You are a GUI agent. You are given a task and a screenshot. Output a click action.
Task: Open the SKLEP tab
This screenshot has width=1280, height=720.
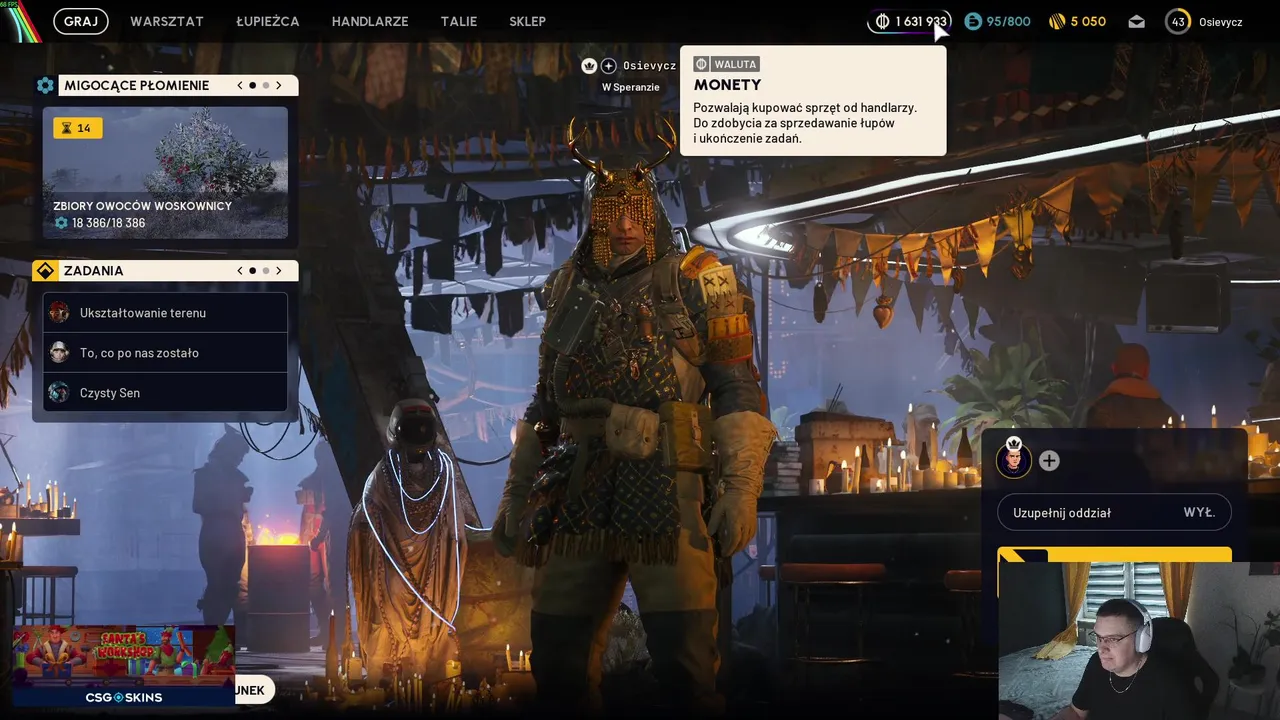[527, 21]
